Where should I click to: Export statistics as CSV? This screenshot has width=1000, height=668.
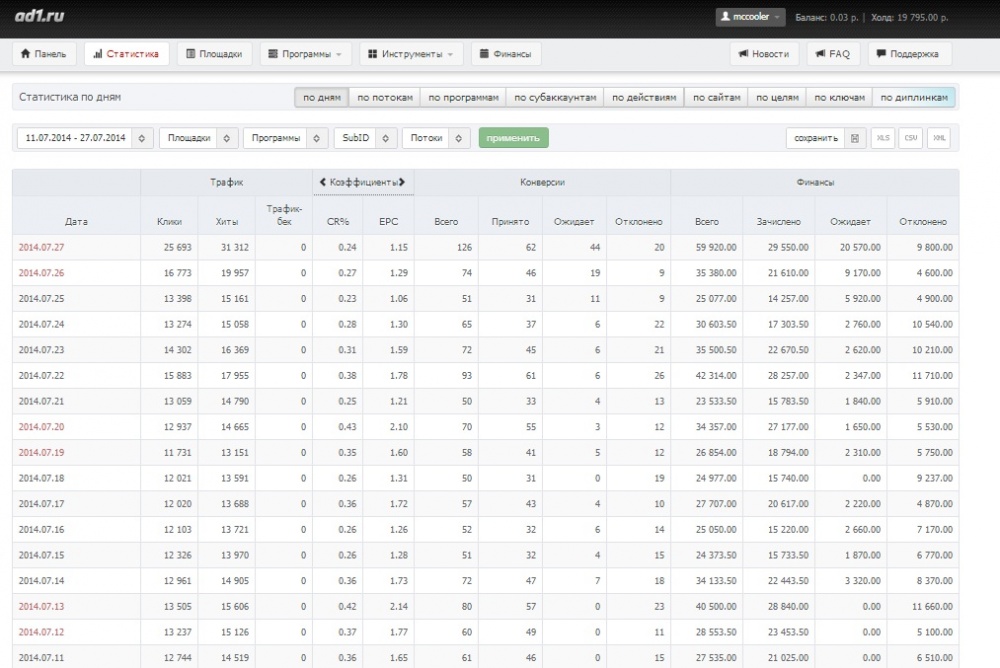(x=911, y=138)
